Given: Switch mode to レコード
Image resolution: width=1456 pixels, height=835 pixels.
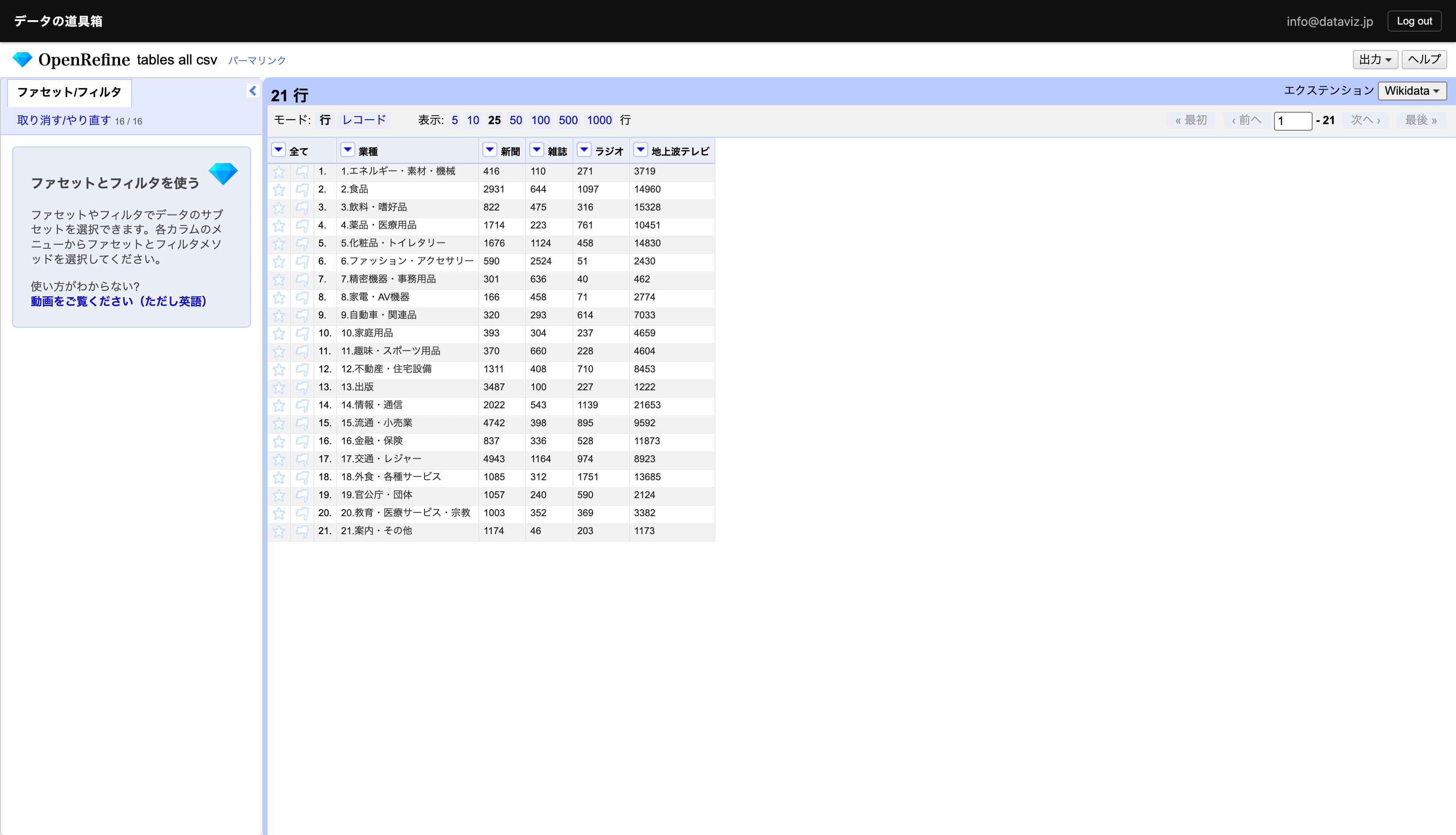Looking at the screenshot, I should coord(364,120).
